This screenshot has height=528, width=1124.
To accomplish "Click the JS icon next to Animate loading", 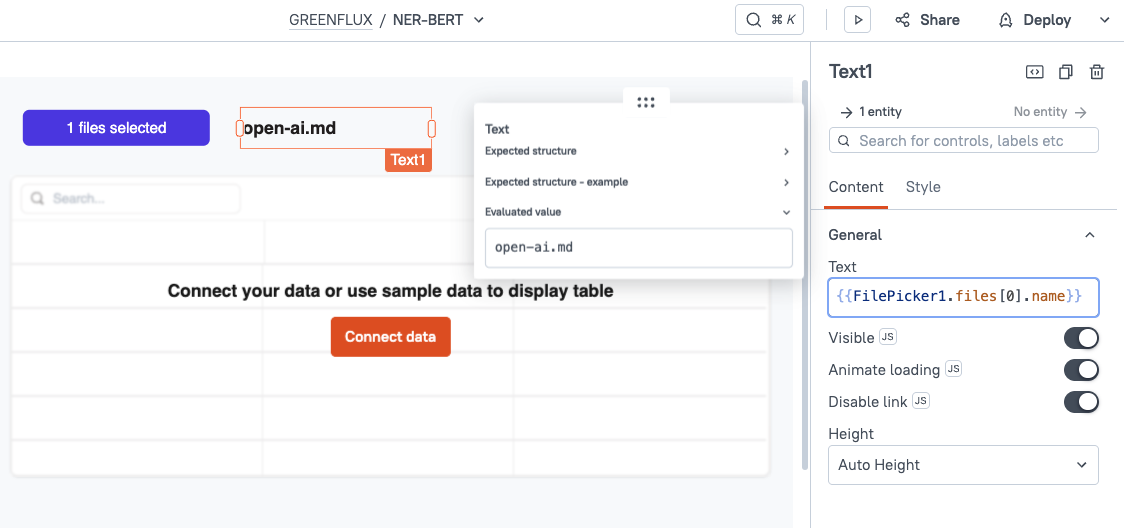I will [953, 370].
